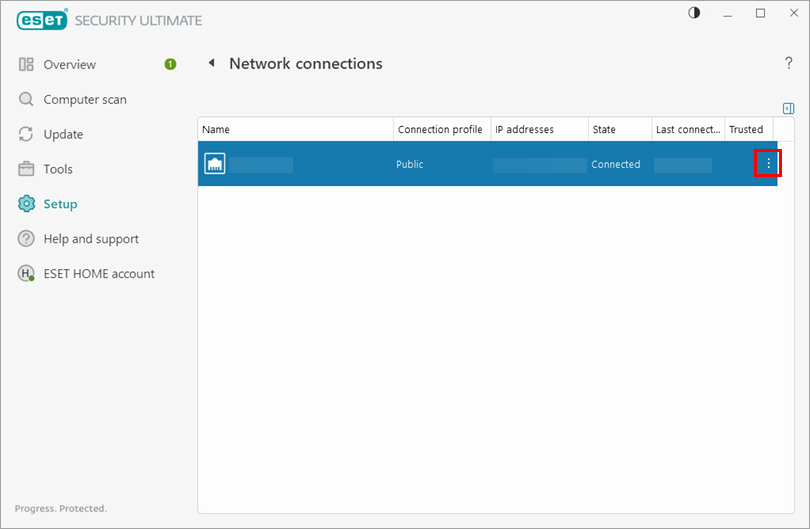Click the Computer scan magnifier icon
The image size is (810, 529).
click(26, 100)
